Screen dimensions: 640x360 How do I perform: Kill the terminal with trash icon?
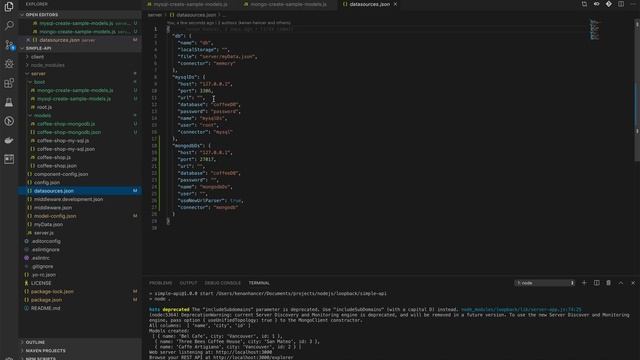coord(609,283)
